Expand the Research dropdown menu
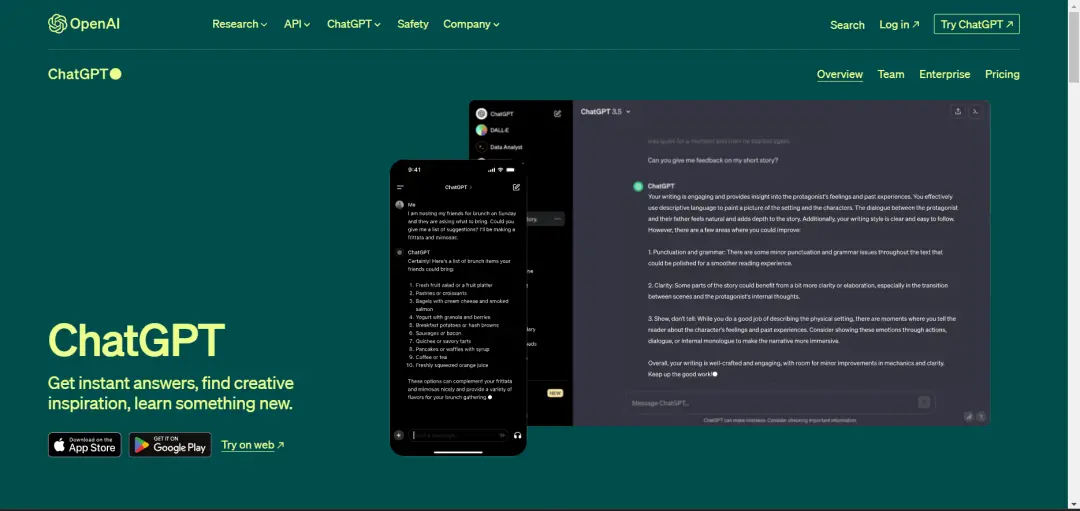The height and width of the screenshot is (511, 1080). point(239,24)
